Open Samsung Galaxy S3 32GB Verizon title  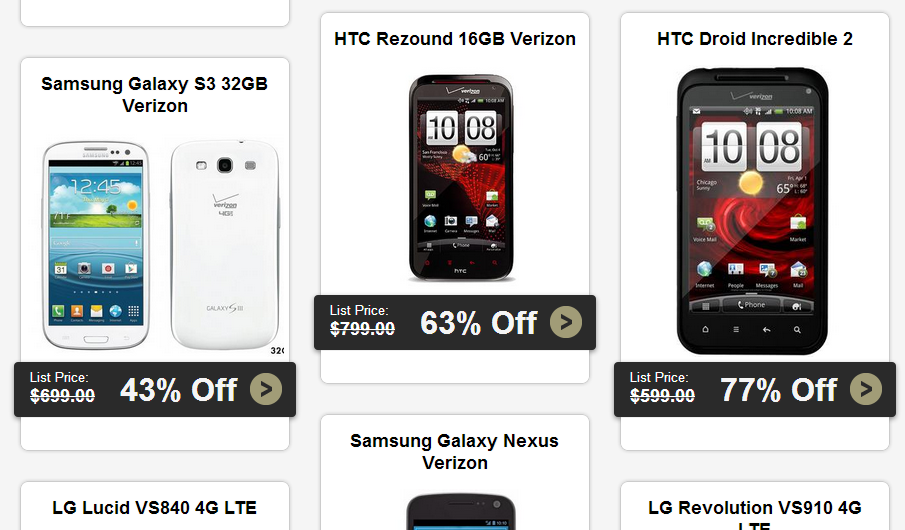point(155,95)
